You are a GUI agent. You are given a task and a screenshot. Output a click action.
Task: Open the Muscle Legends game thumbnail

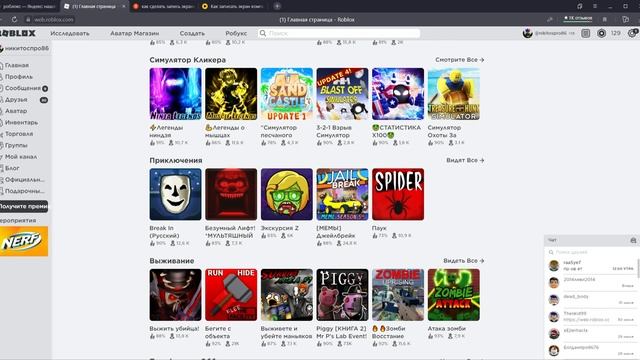coord(231,94)
